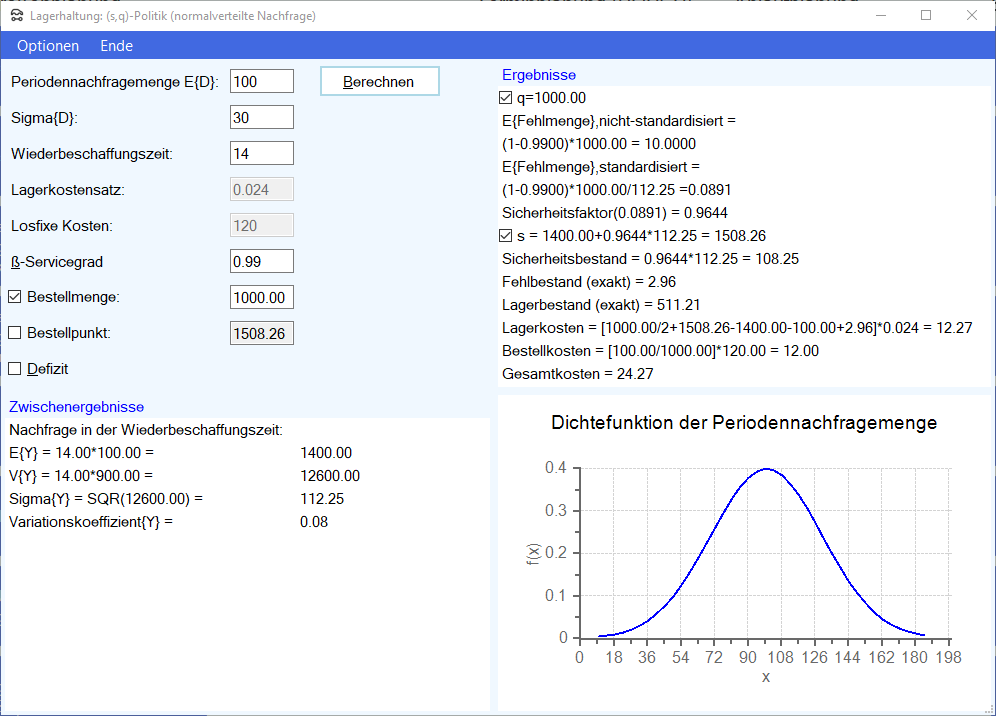Toggle the s = 1400.00+0.9644*112.25 checkbox
This screenshot has width=996, height=716.
(x=506, y=236)
